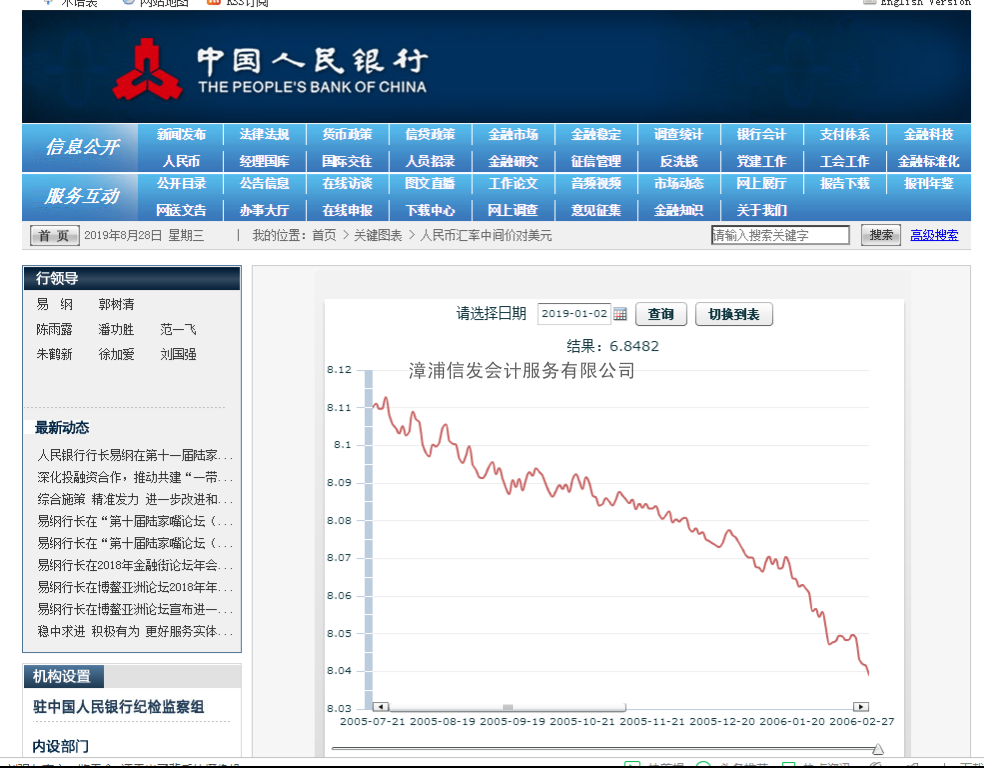Open the 报刊年鉴 menu item

tap(929, 183)
